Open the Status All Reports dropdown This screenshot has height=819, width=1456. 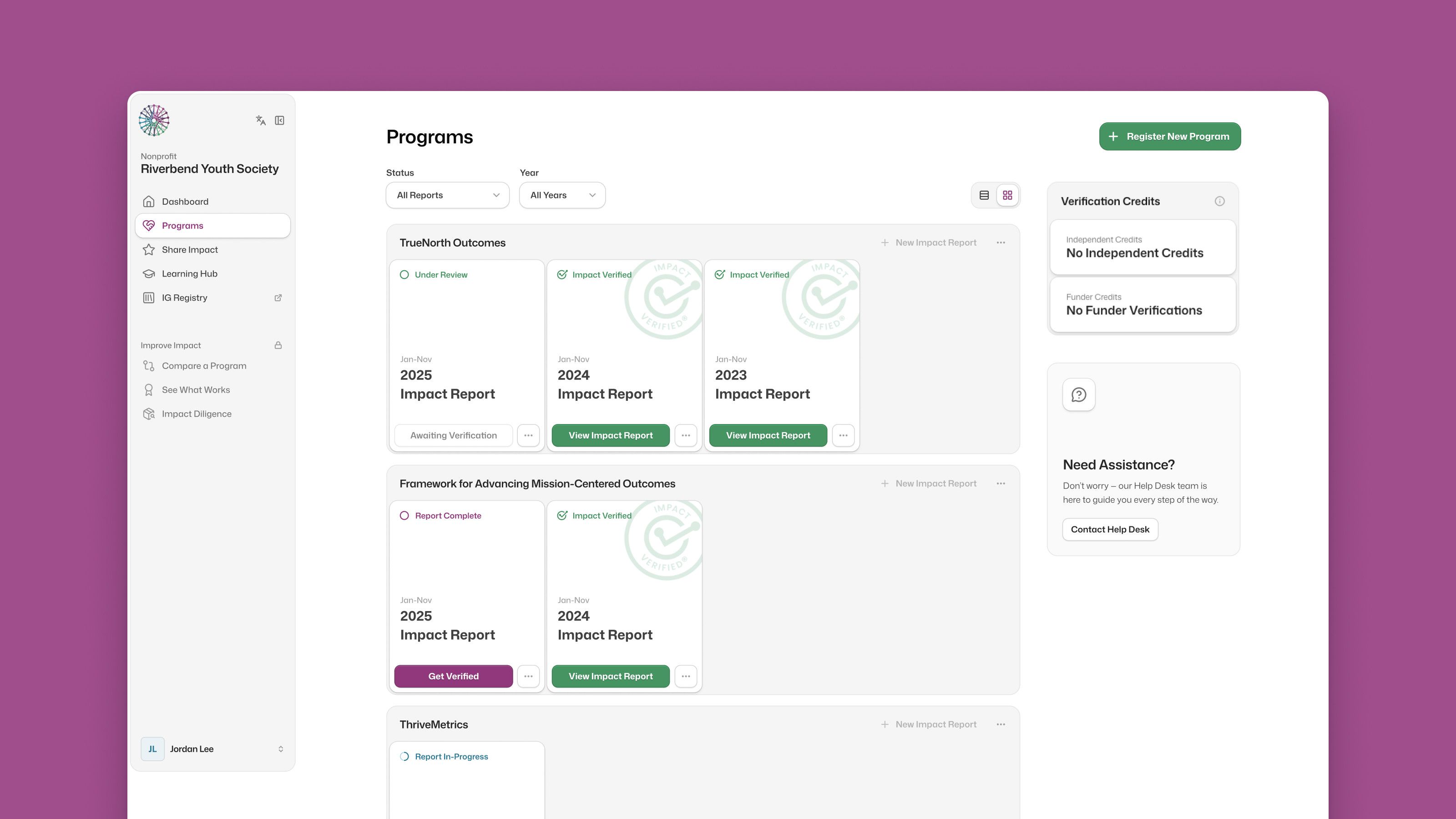pyautogui.click(x=448, y=195)
